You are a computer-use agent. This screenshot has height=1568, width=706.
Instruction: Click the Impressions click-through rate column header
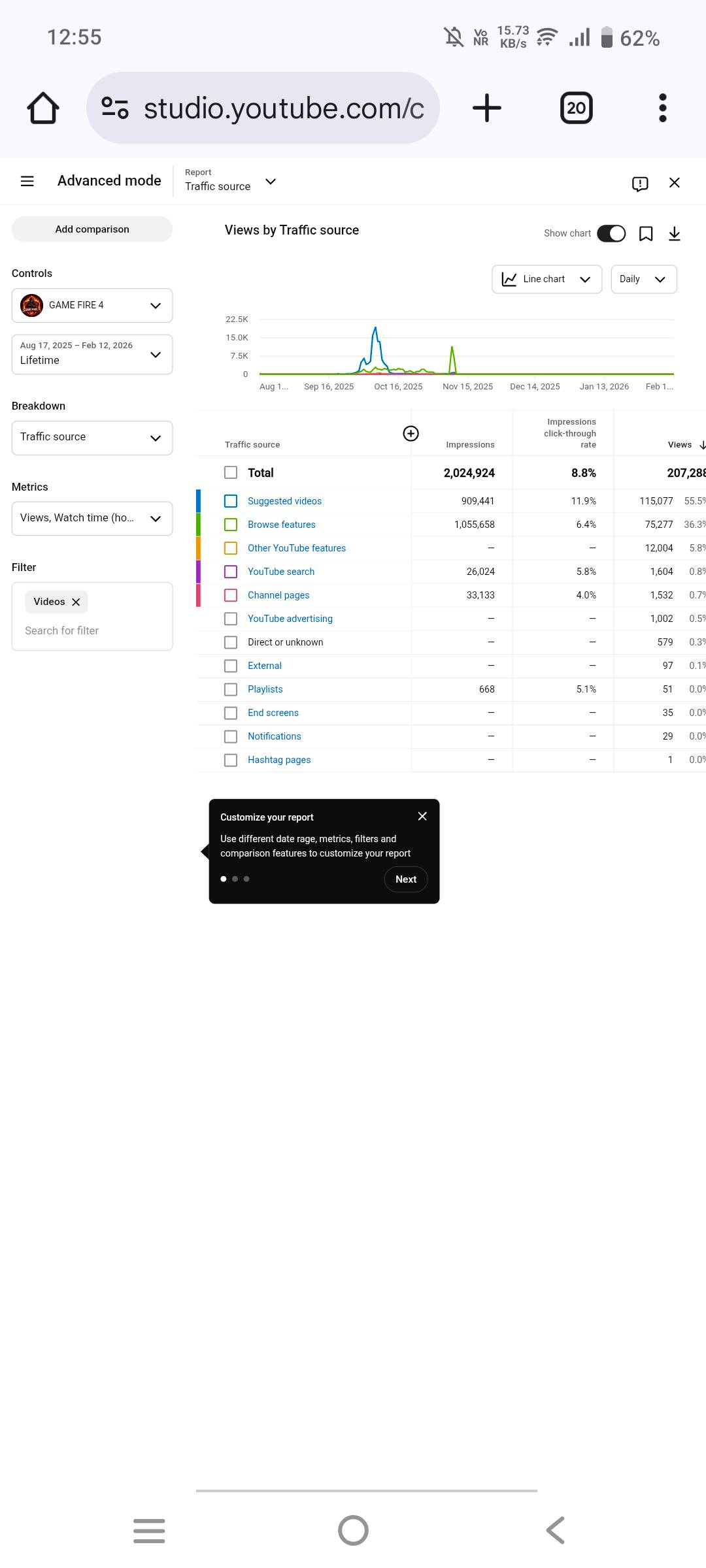570,433
